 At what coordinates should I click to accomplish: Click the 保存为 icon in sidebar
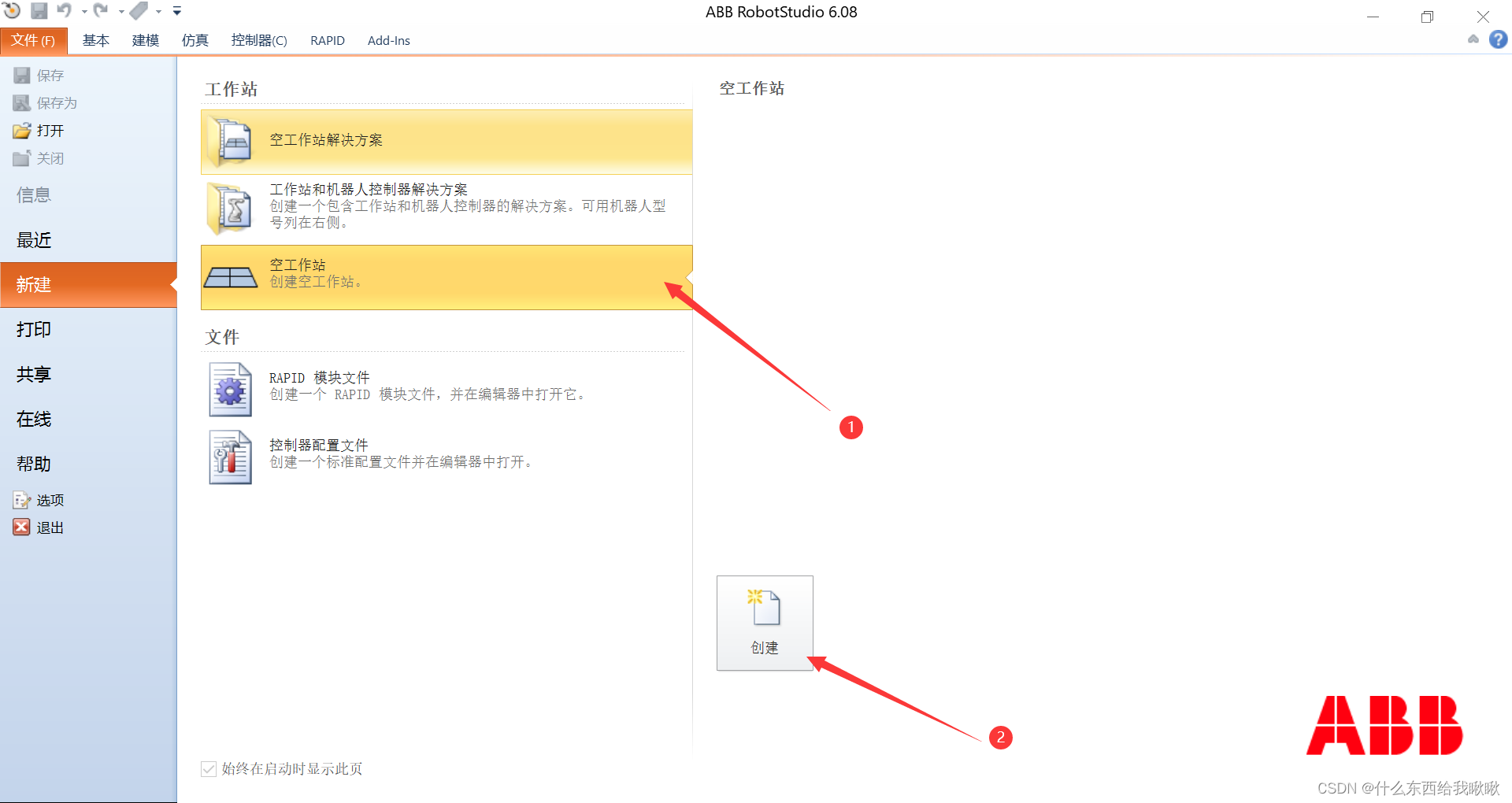click(x=21, y=103)
